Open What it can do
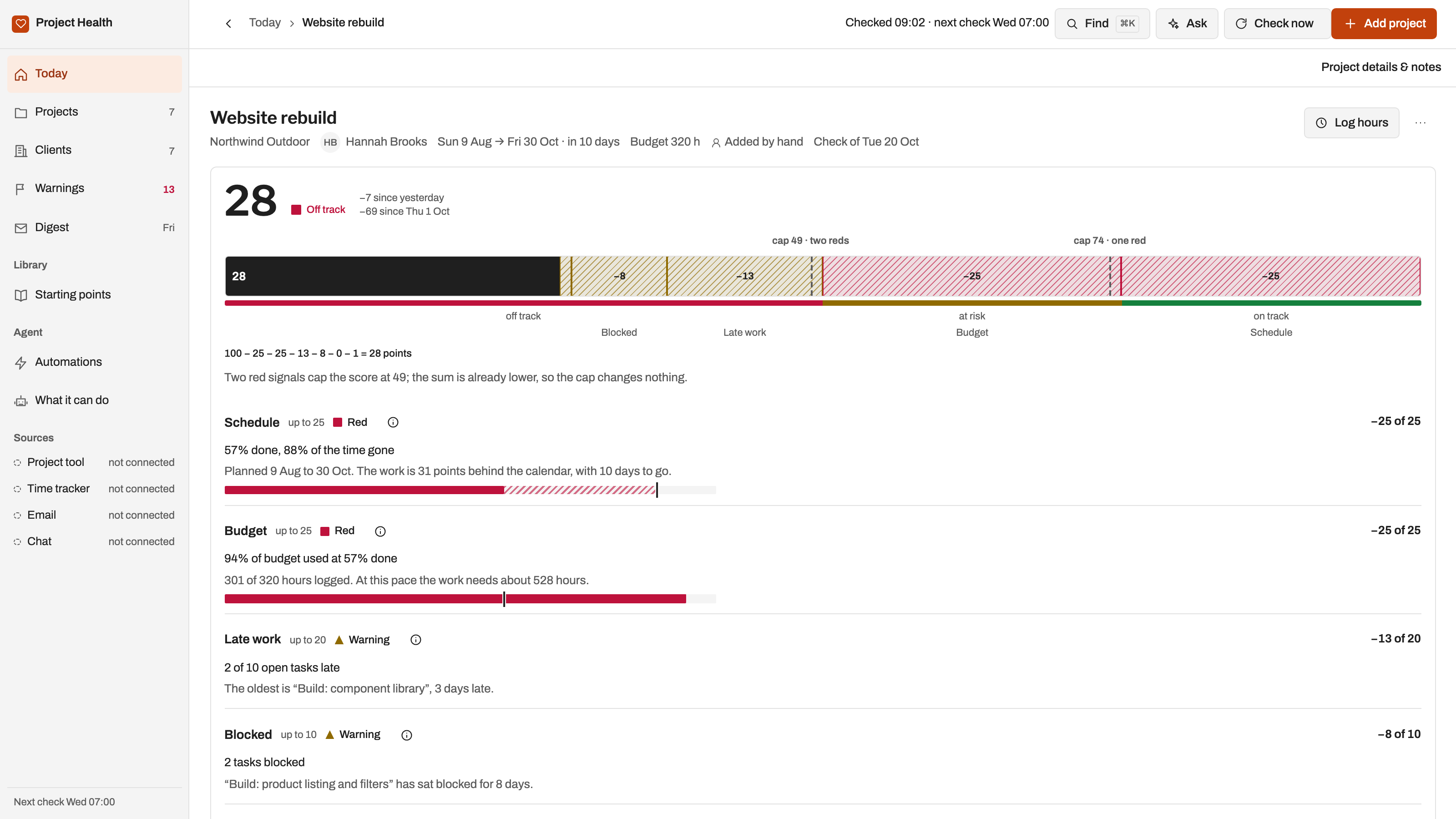The image size is (1456, 819). (x=94, y=401)
